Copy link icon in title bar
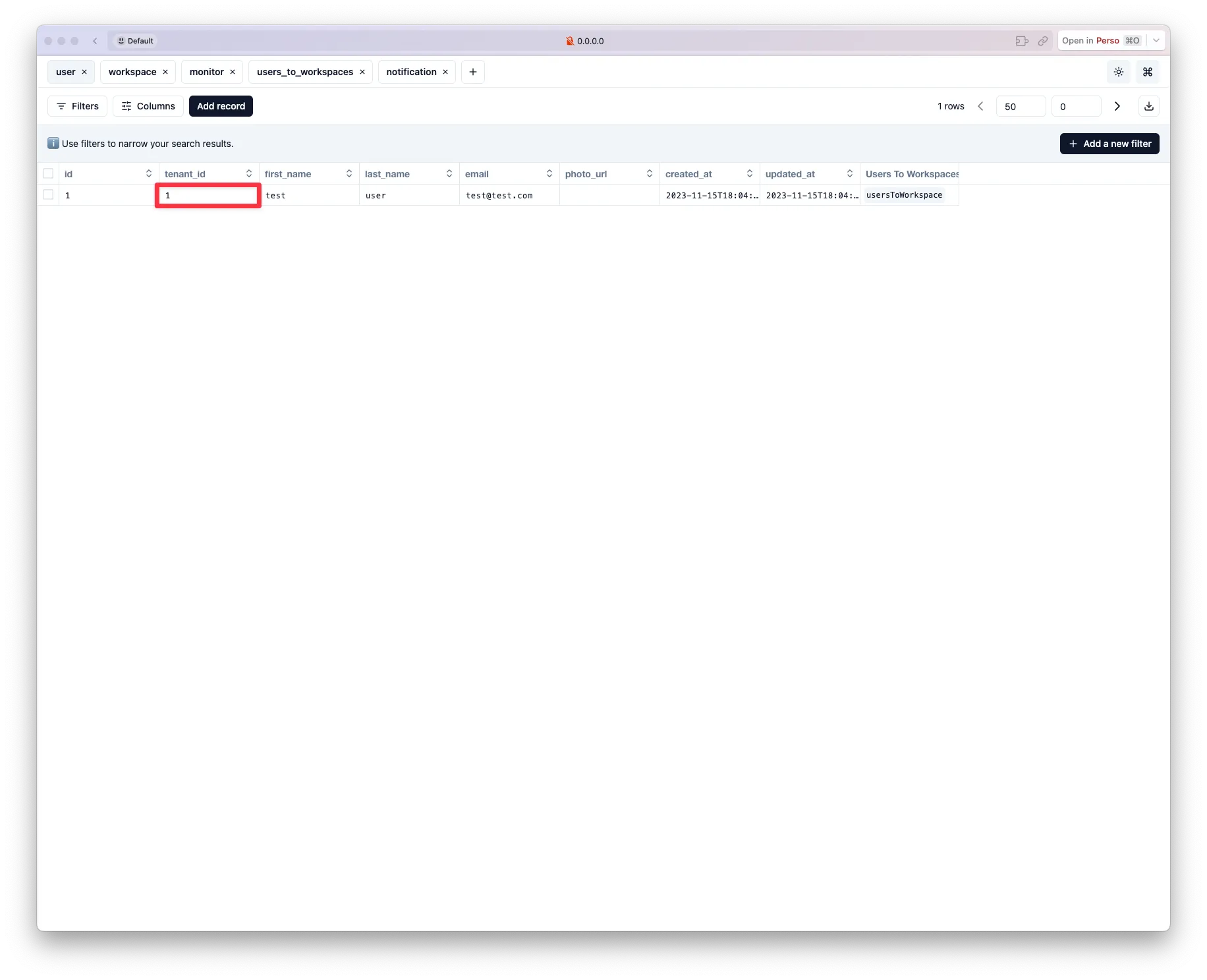1207x980 pixels. pyautogui.click(x=1042, y=41)
